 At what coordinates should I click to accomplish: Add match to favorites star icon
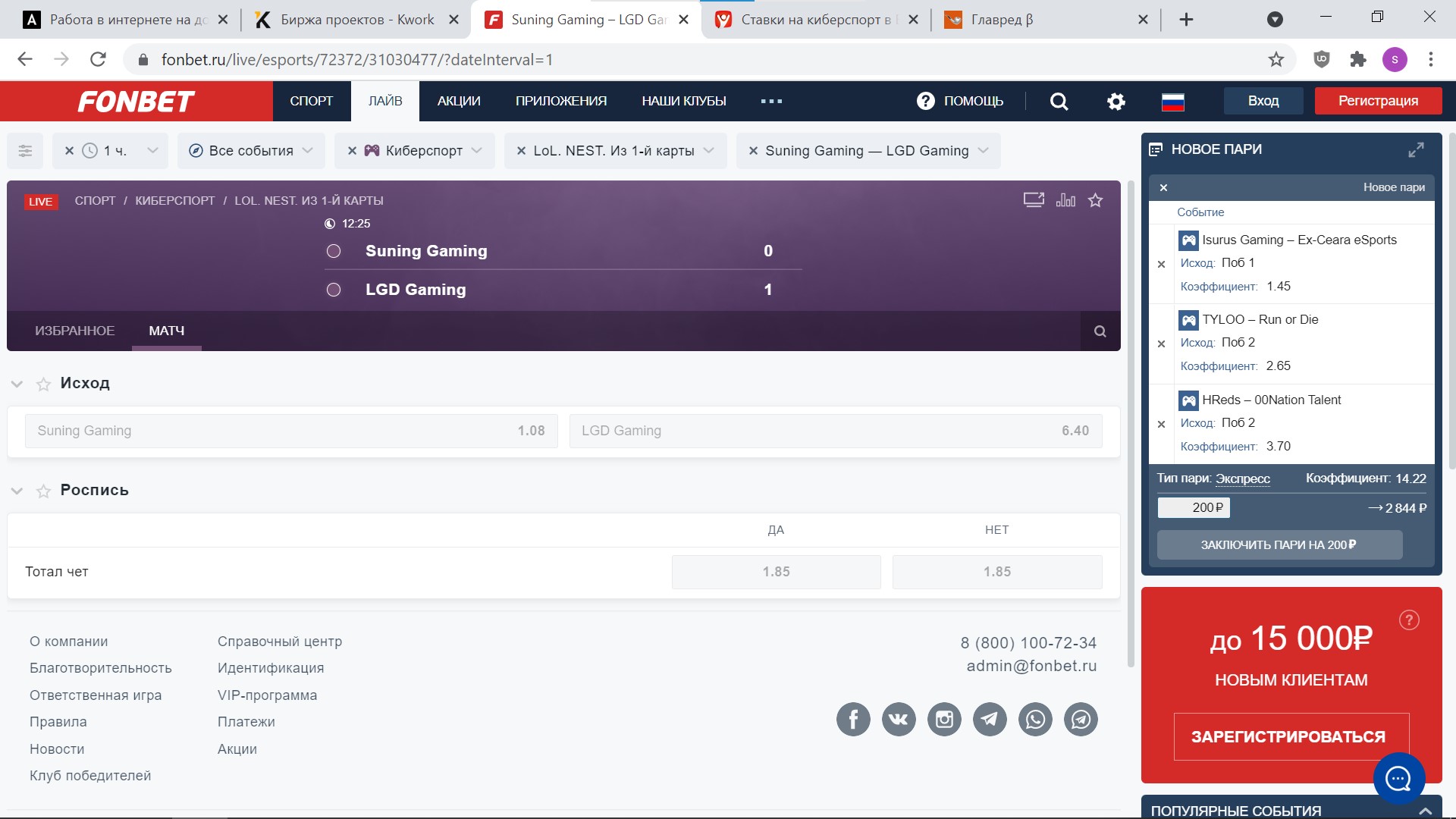(x=1096, y=200)
